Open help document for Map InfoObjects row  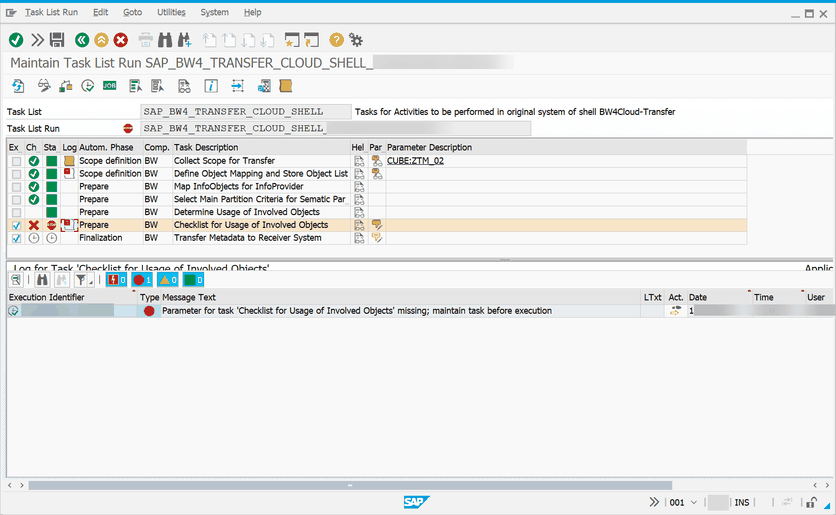[359, 187]
